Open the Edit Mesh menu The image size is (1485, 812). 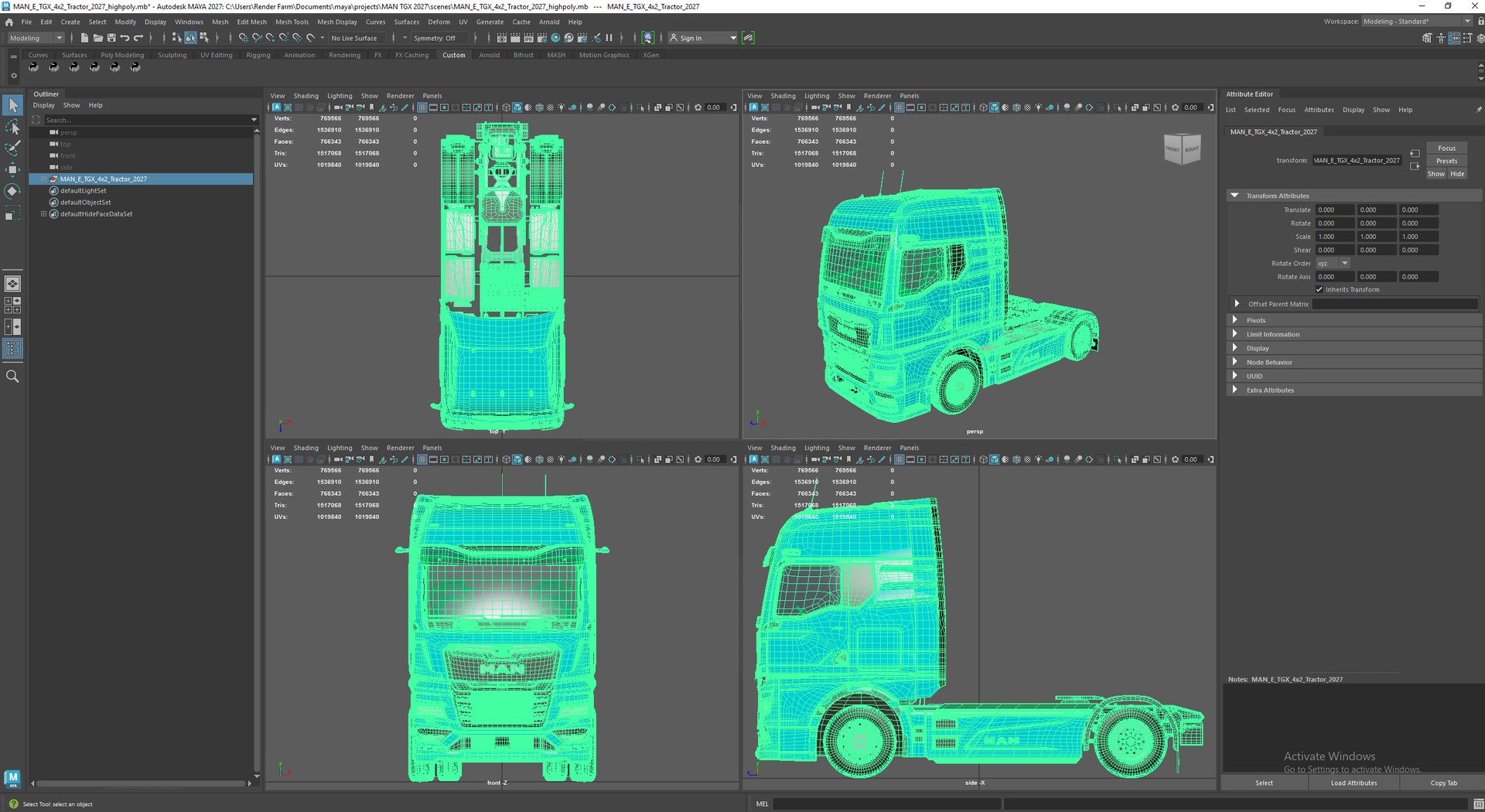pyautogui.click(x=251, y=22)
